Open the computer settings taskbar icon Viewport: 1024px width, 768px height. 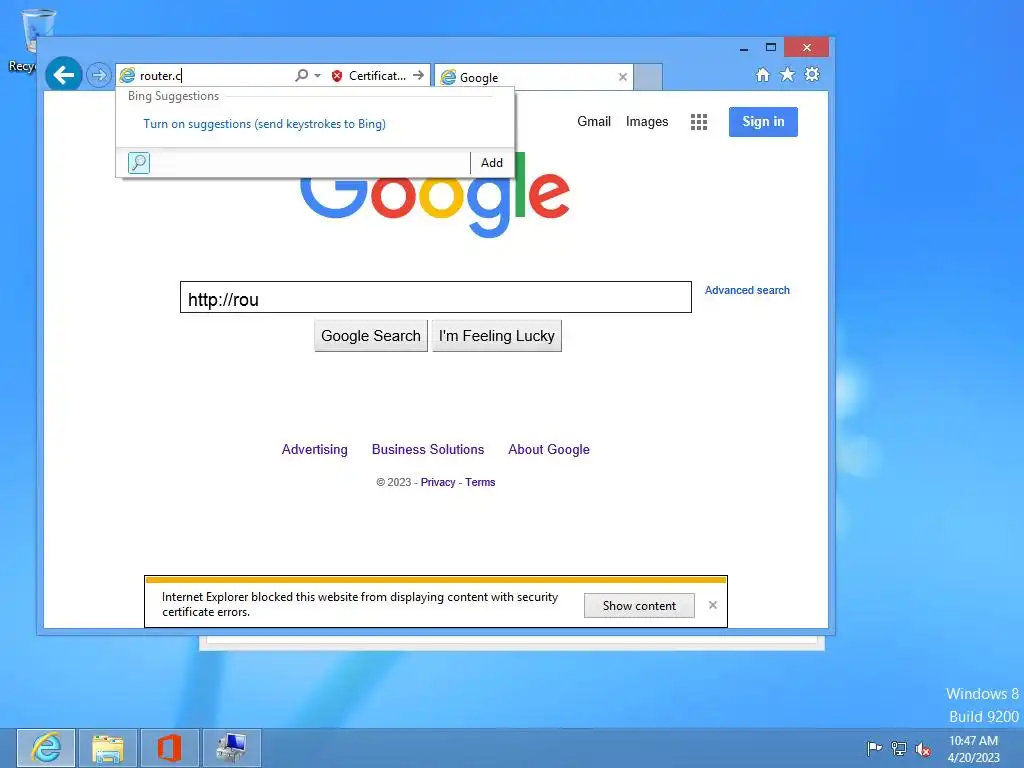click(231, 748)
